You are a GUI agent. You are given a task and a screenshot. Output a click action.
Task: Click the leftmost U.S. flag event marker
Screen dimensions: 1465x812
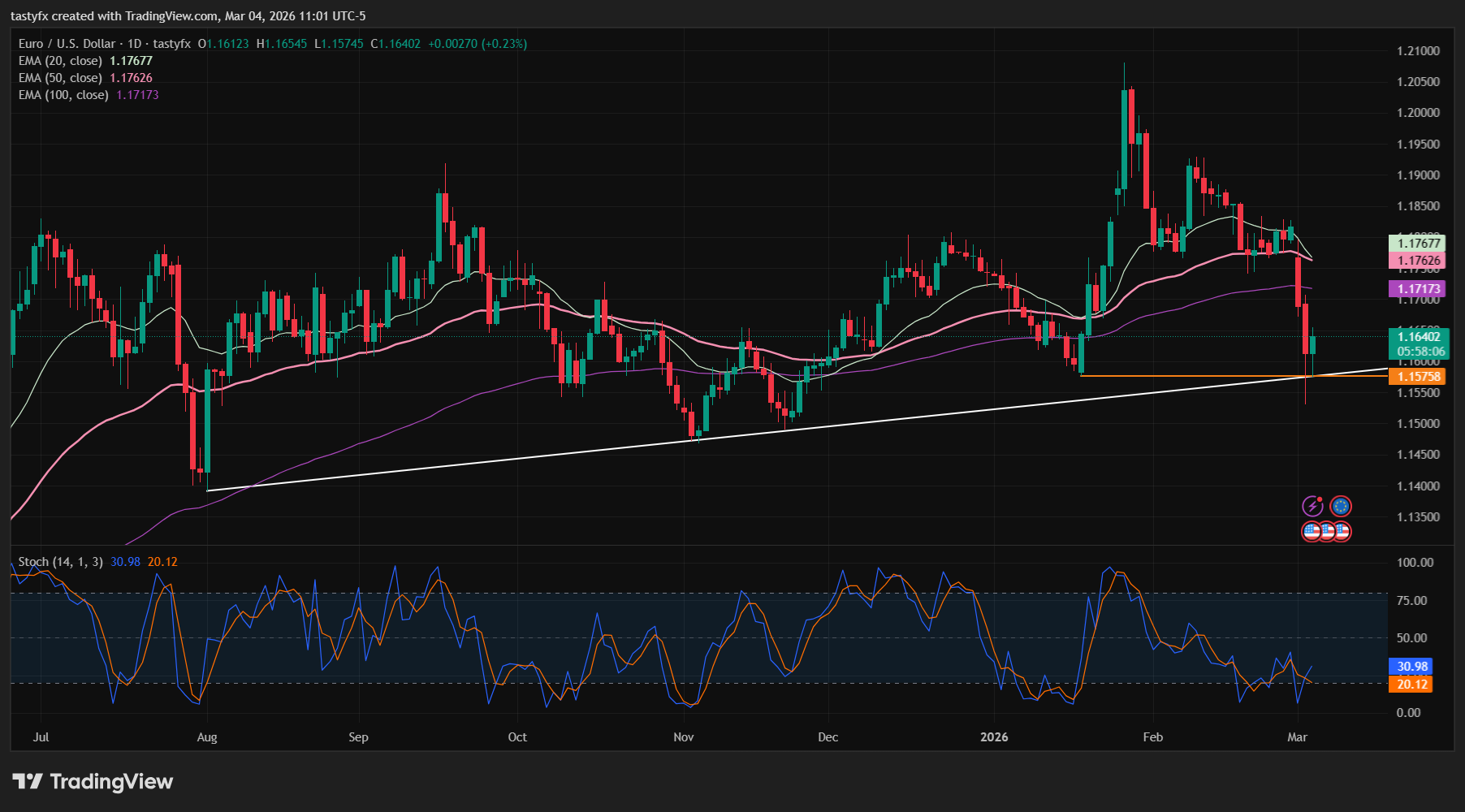click(x=1311, y=532)
